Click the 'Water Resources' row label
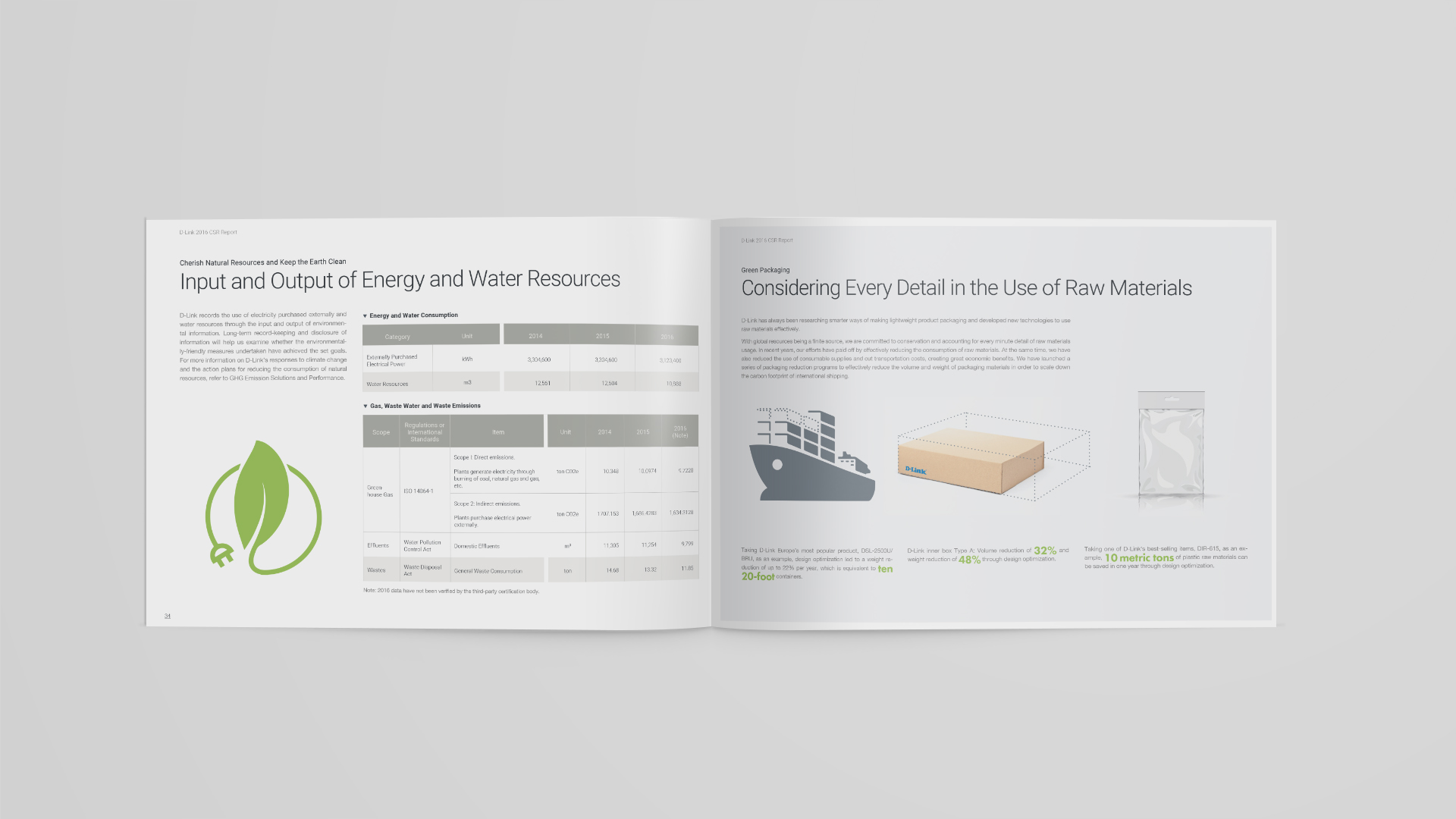This screenshot has width=1456, height=819. click(387, 384)
